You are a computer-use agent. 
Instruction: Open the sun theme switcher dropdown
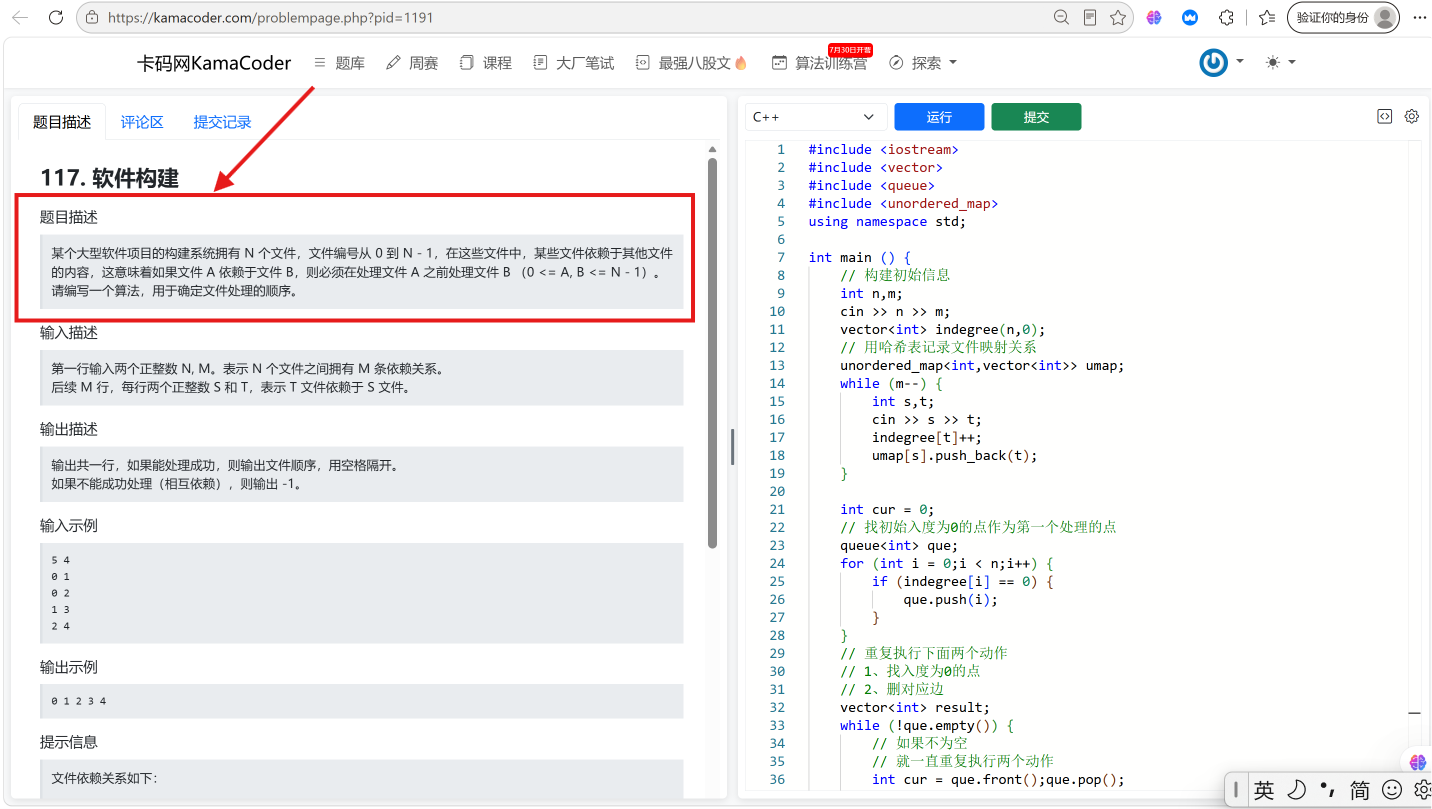pyautogui.click(x=1280, y=62)
